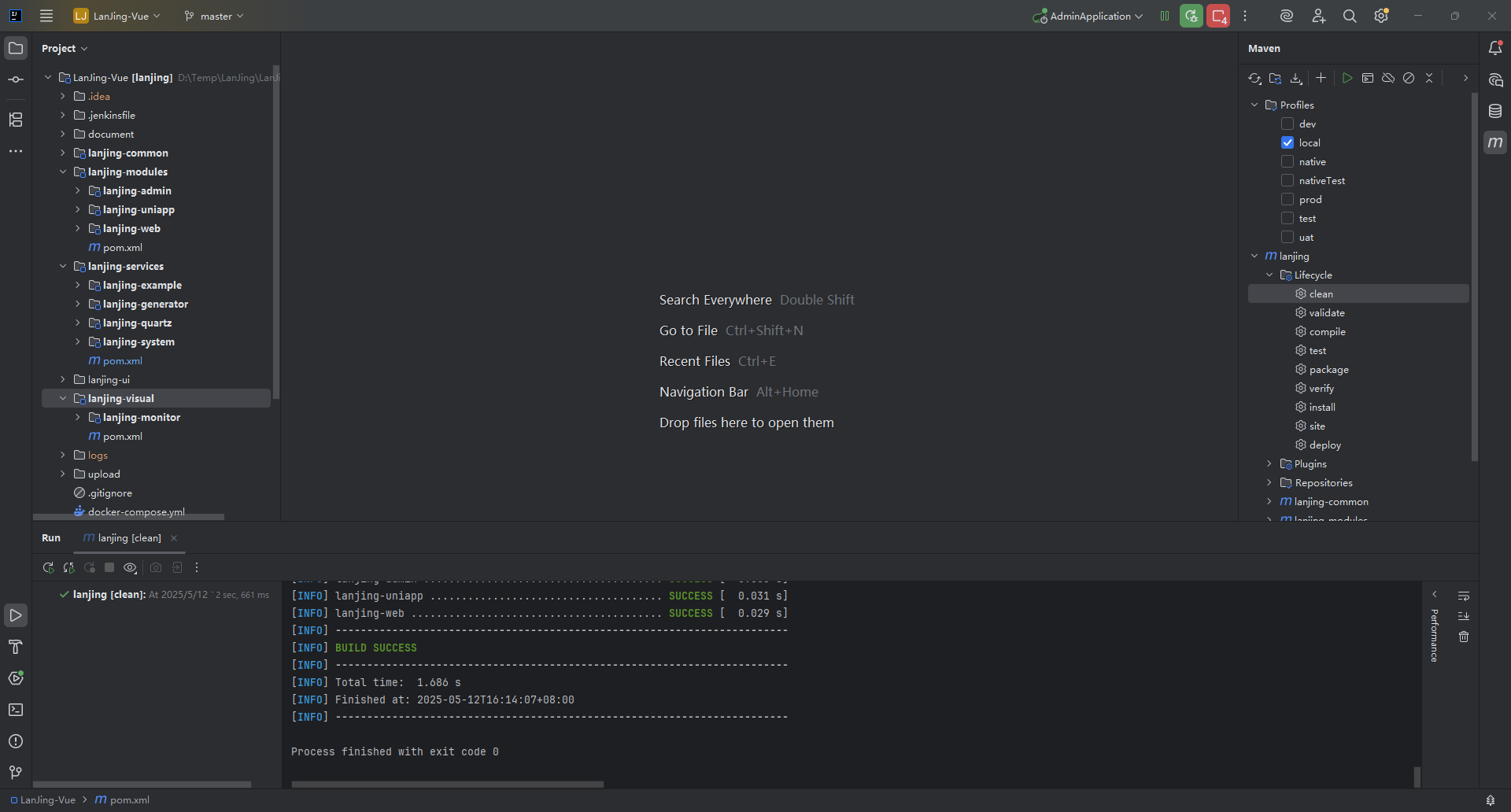
Task: Run the selected Maven build
Action: 1347,78
